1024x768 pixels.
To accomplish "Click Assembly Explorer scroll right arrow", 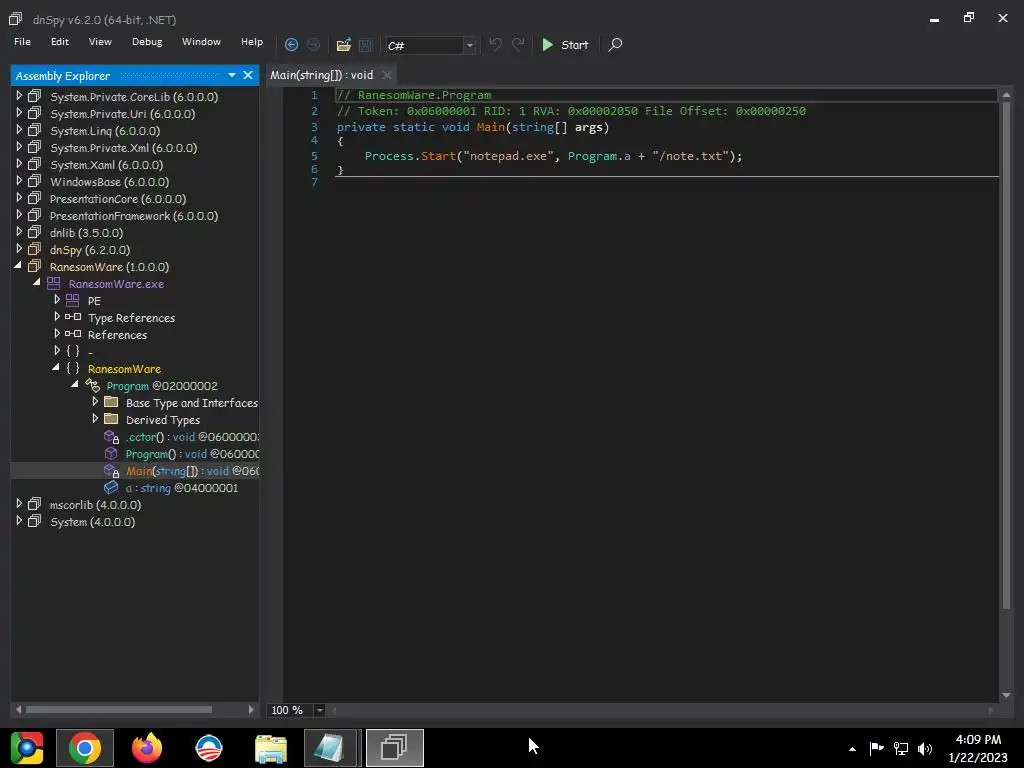I will point(251,709).
